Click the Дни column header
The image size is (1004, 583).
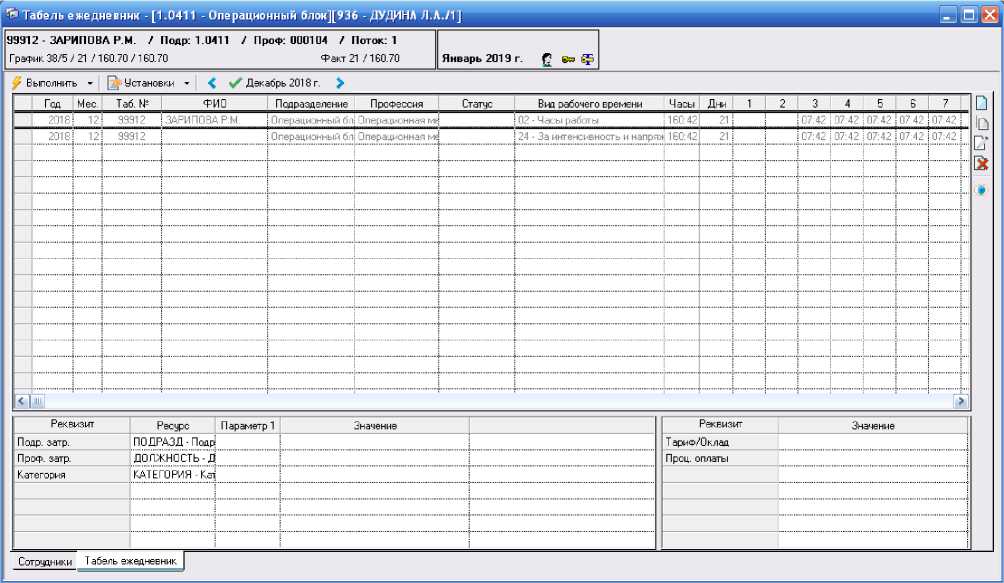coord(717,104)
